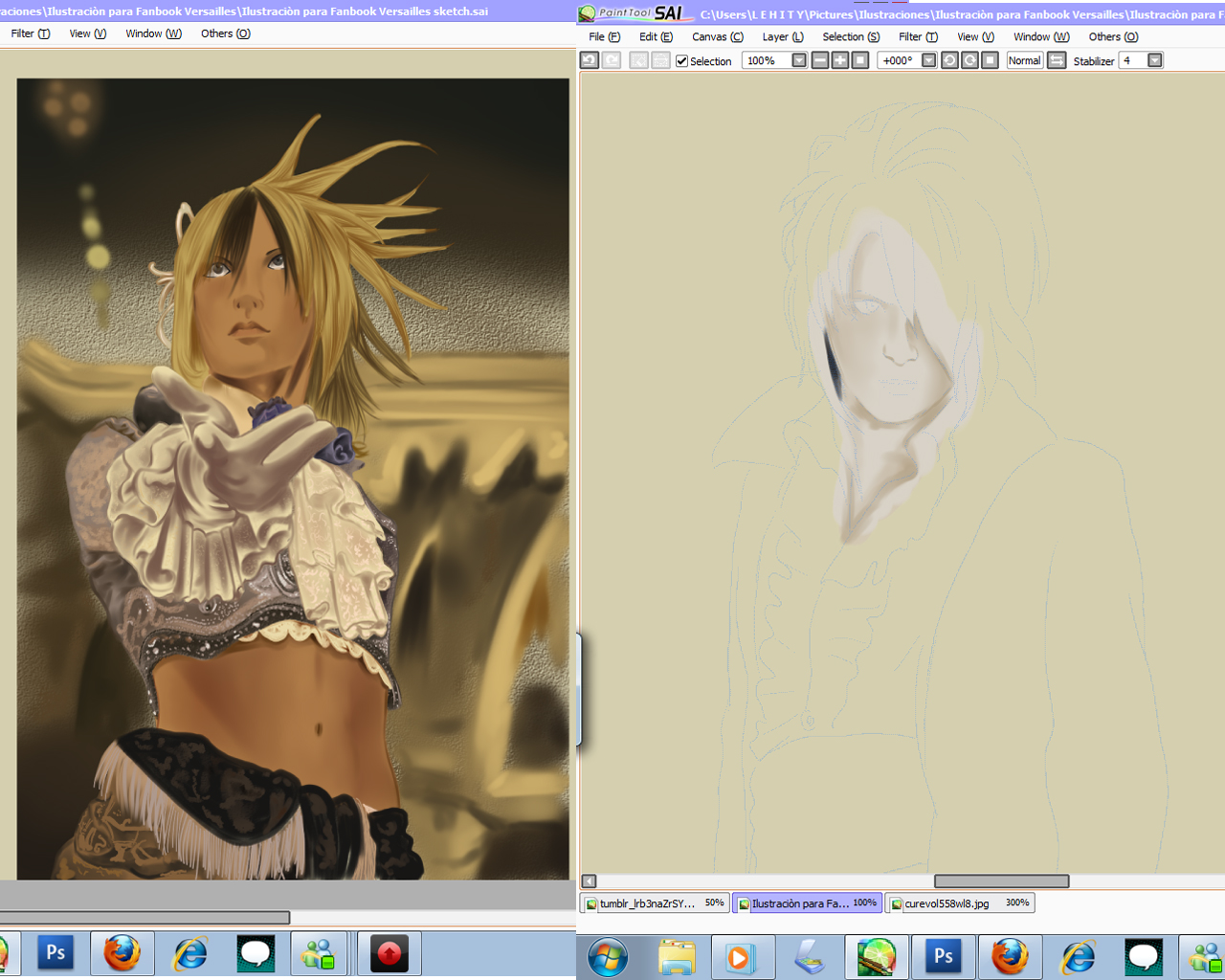
Task: Open View (V) menu in sketch.sai window
Action: 88,33
